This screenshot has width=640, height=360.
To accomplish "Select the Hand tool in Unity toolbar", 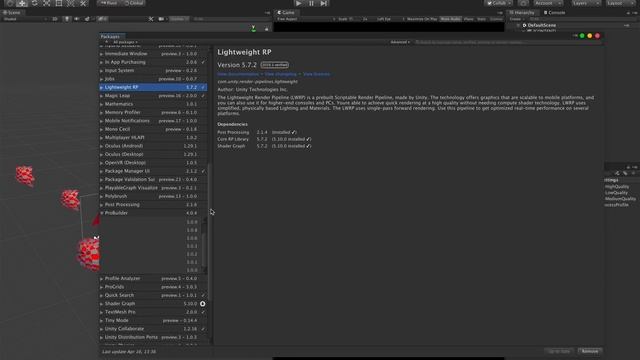I will coord(10,3).
